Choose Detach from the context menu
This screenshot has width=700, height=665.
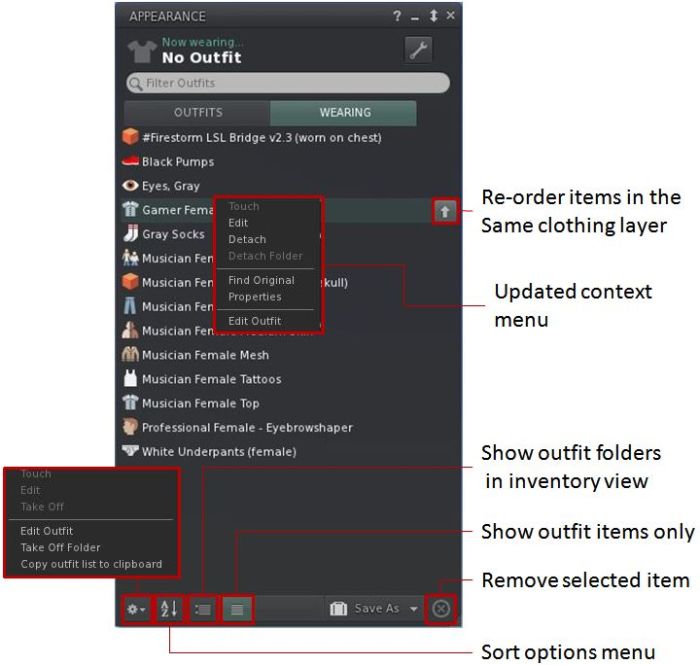(247, 239)
